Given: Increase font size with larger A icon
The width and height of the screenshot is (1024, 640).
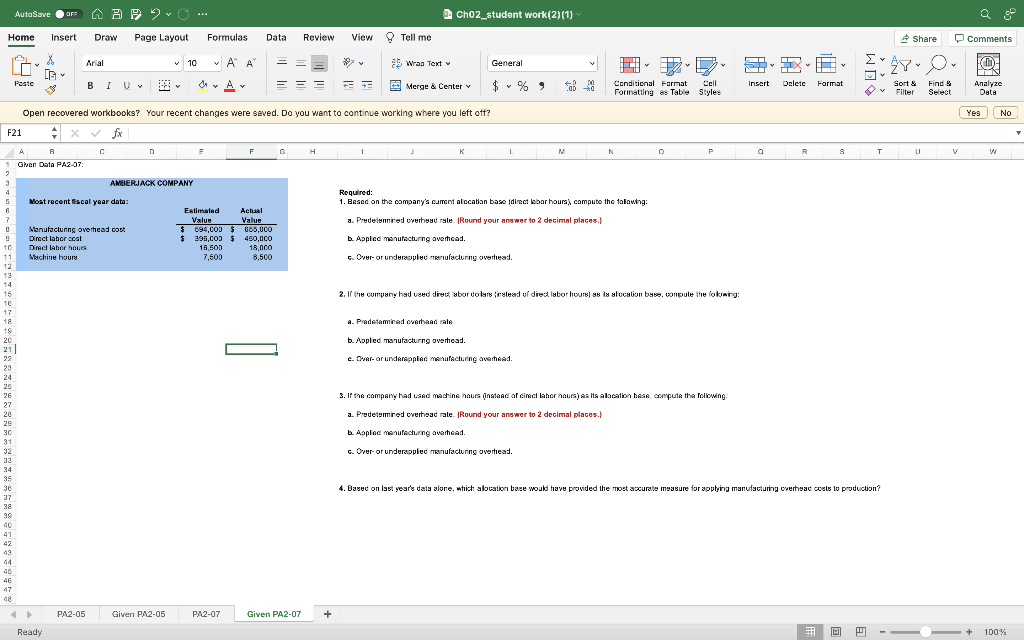Looking at the screenshot, I should (x=231, y=63).
